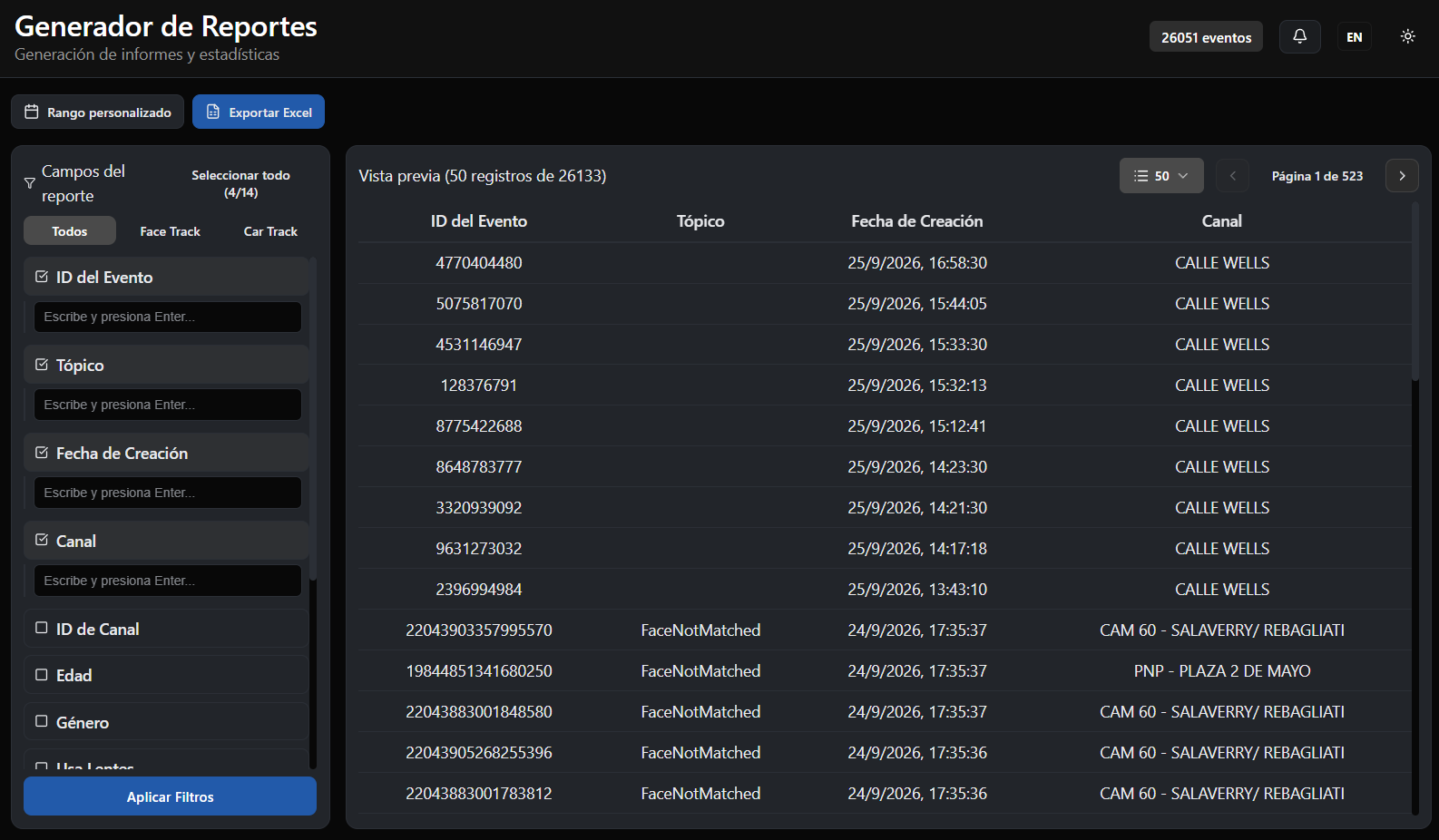Select event ID 2396994984
This screenshot has height=840, width=1439.
[479, 589]
